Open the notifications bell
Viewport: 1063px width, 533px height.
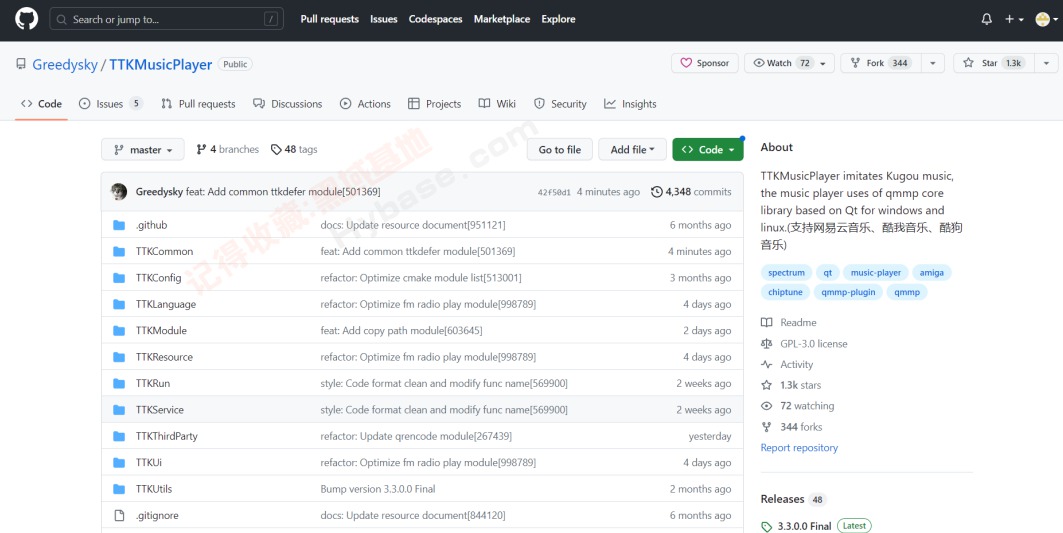pyautogui.click(x=986, y=19)
